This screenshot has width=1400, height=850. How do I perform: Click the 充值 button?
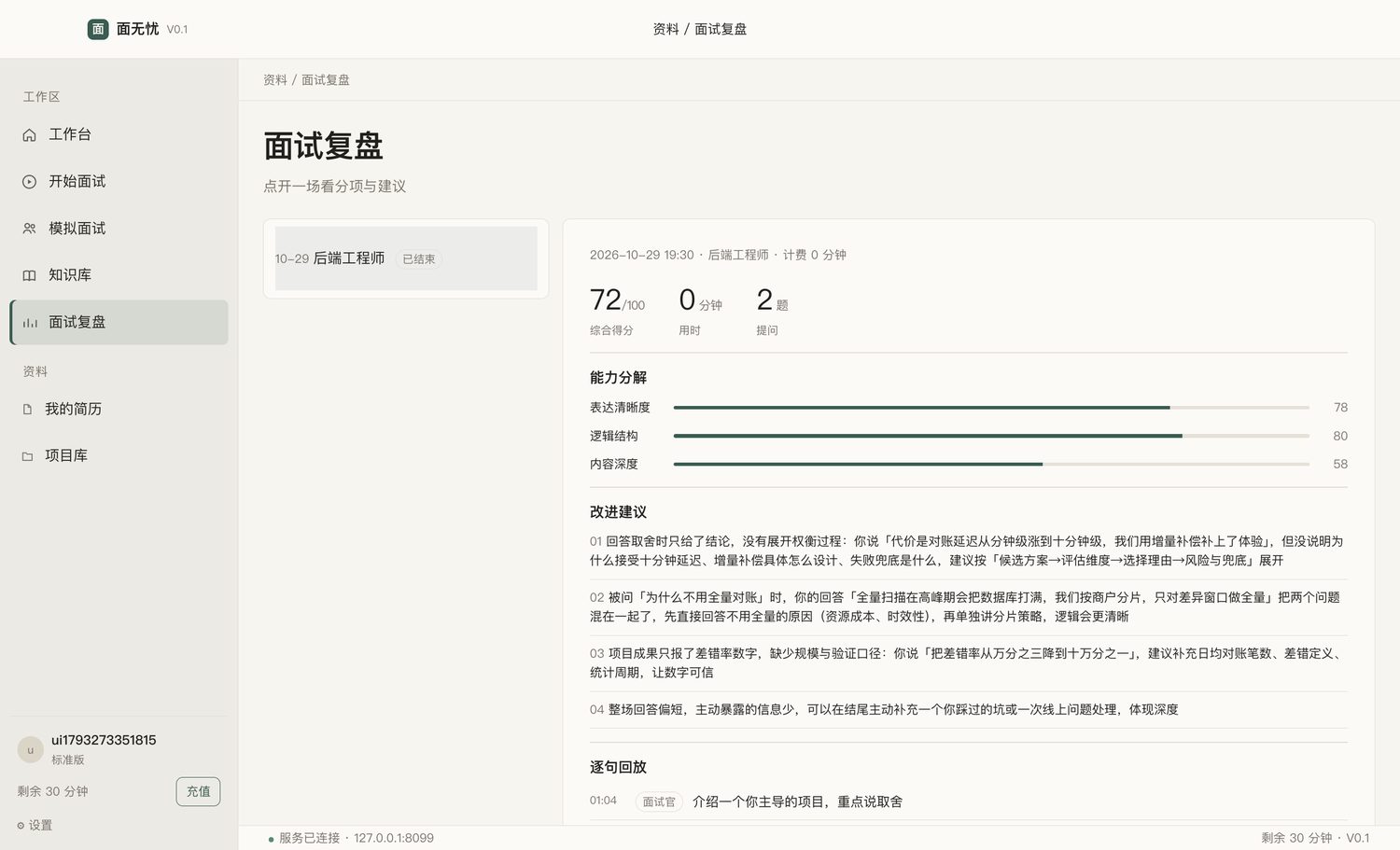point(198,791)
